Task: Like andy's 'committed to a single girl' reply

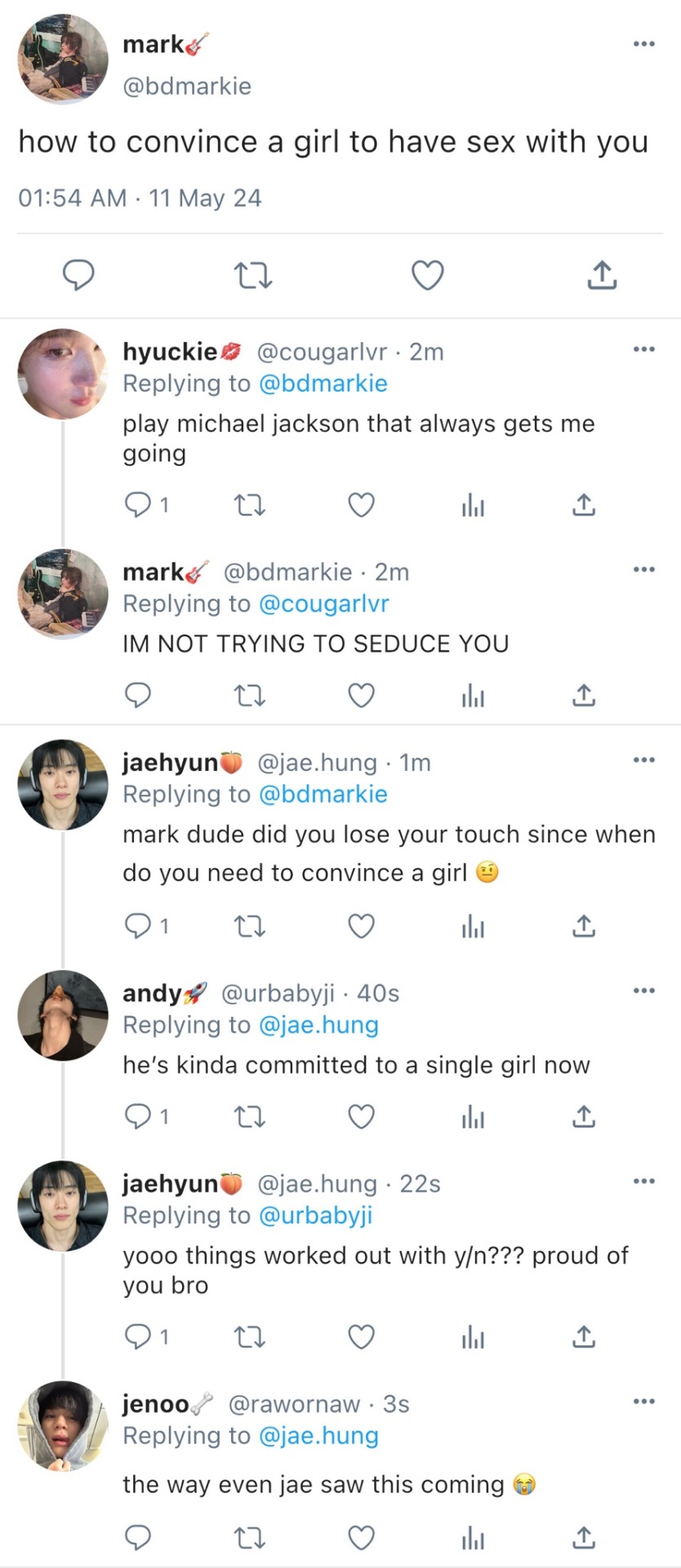Action: point(361,1116)
